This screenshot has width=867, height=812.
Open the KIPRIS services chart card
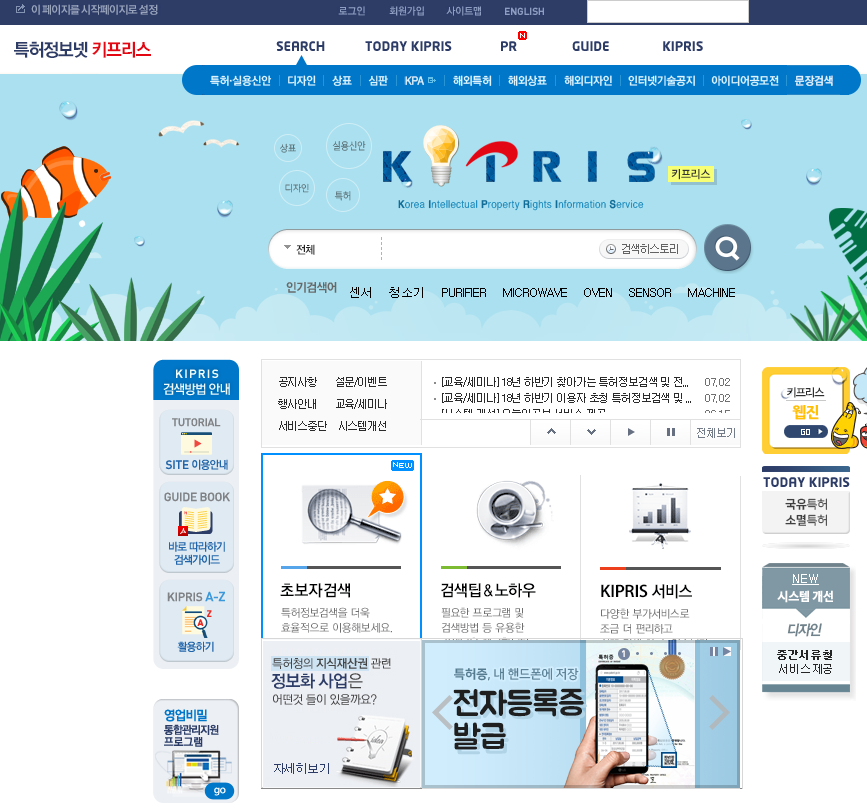point(660,556)
